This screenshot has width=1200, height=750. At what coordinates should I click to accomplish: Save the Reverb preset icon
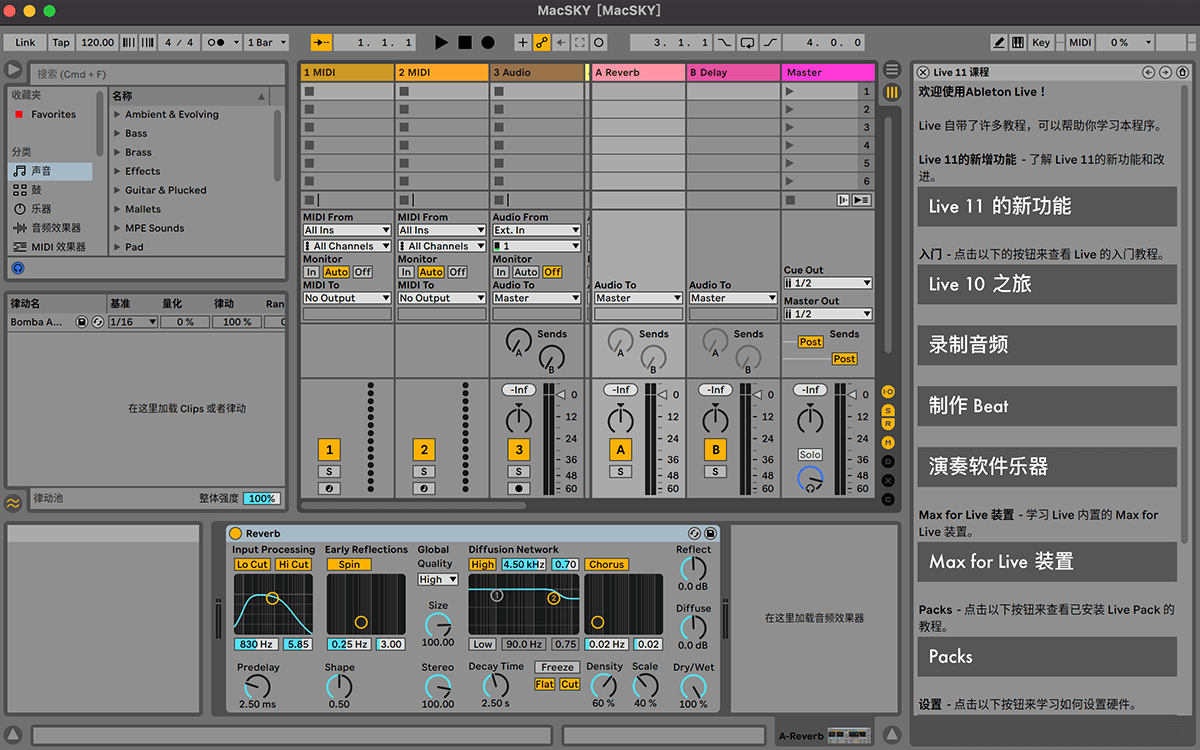point(710,534)
